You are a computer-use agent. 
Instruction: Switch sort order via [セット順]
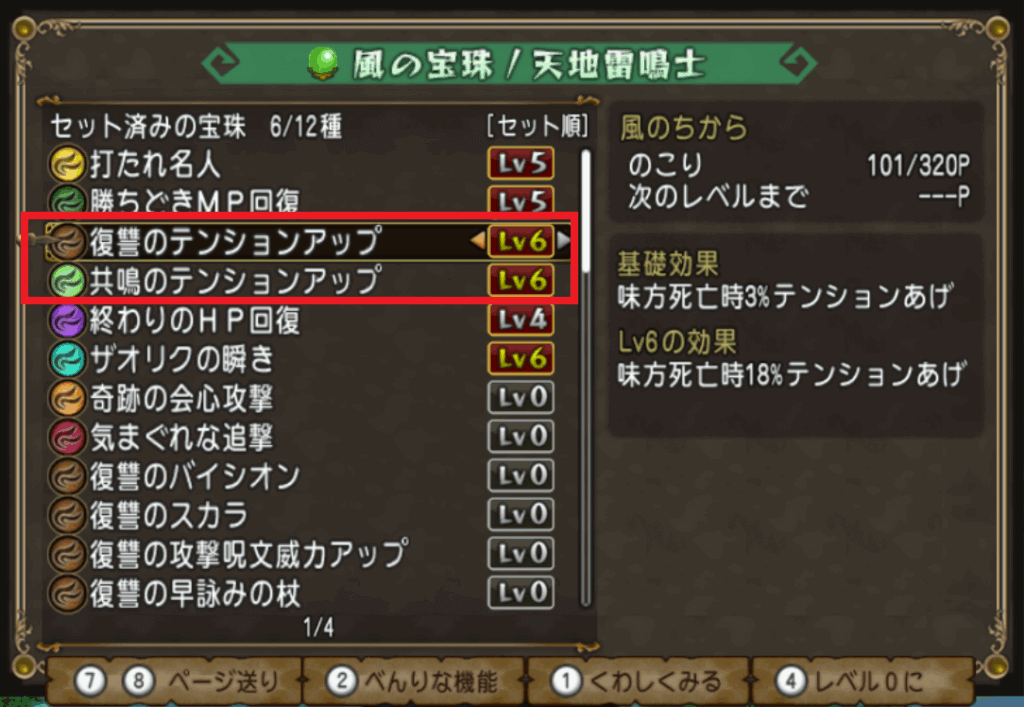point(537,126)
